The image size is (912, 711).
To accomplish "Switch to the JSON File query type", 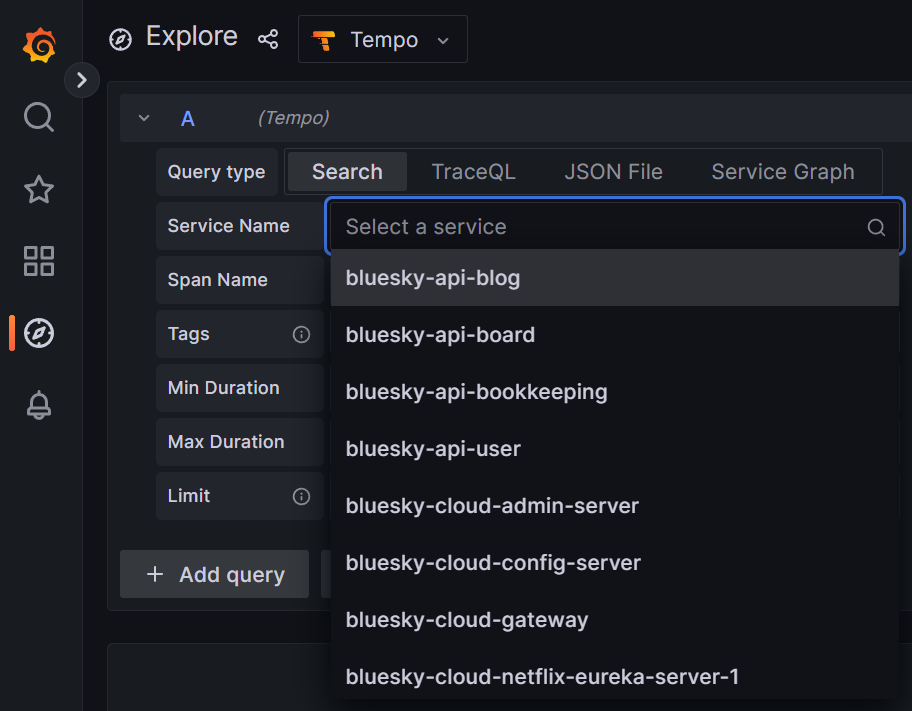I will 613,172.
